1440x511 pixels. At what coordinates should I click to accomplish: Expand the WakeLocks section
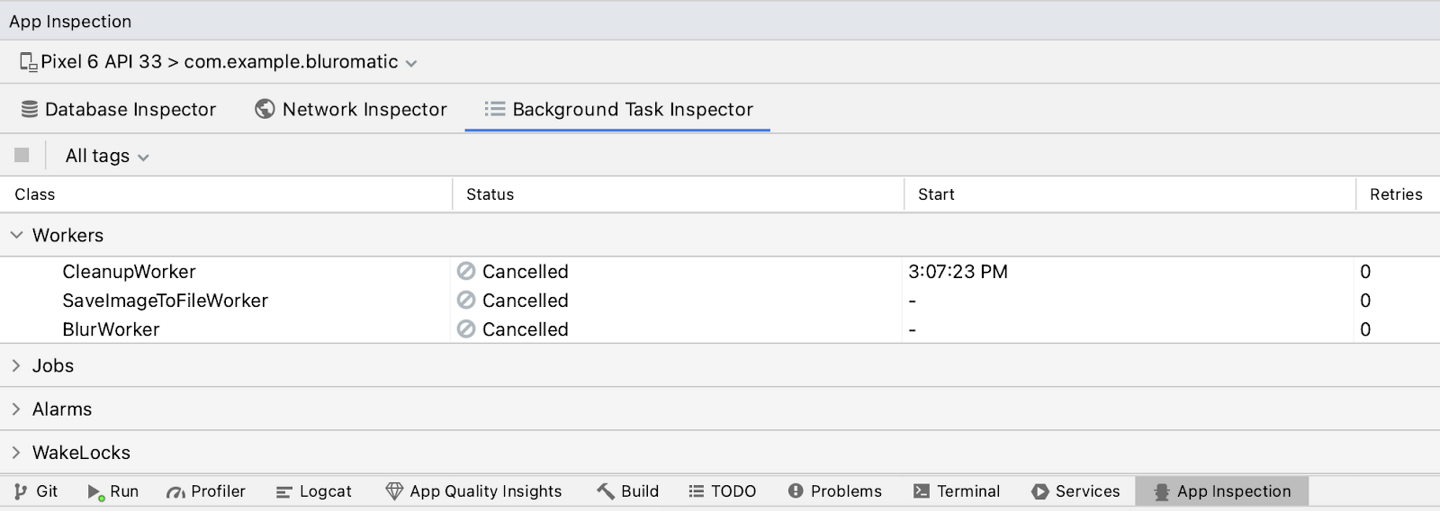(x=17, y=453)
